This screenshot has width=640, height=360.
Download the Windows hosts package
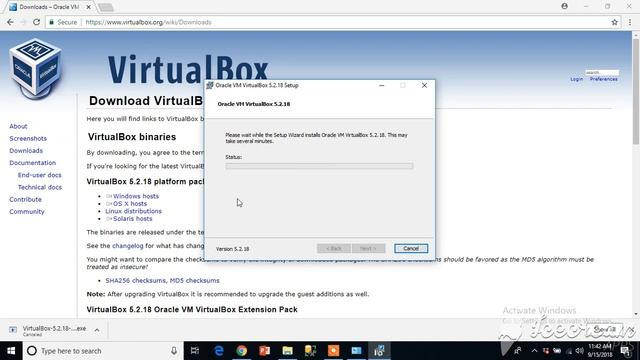pyautogui.click(x=136, y=196)
